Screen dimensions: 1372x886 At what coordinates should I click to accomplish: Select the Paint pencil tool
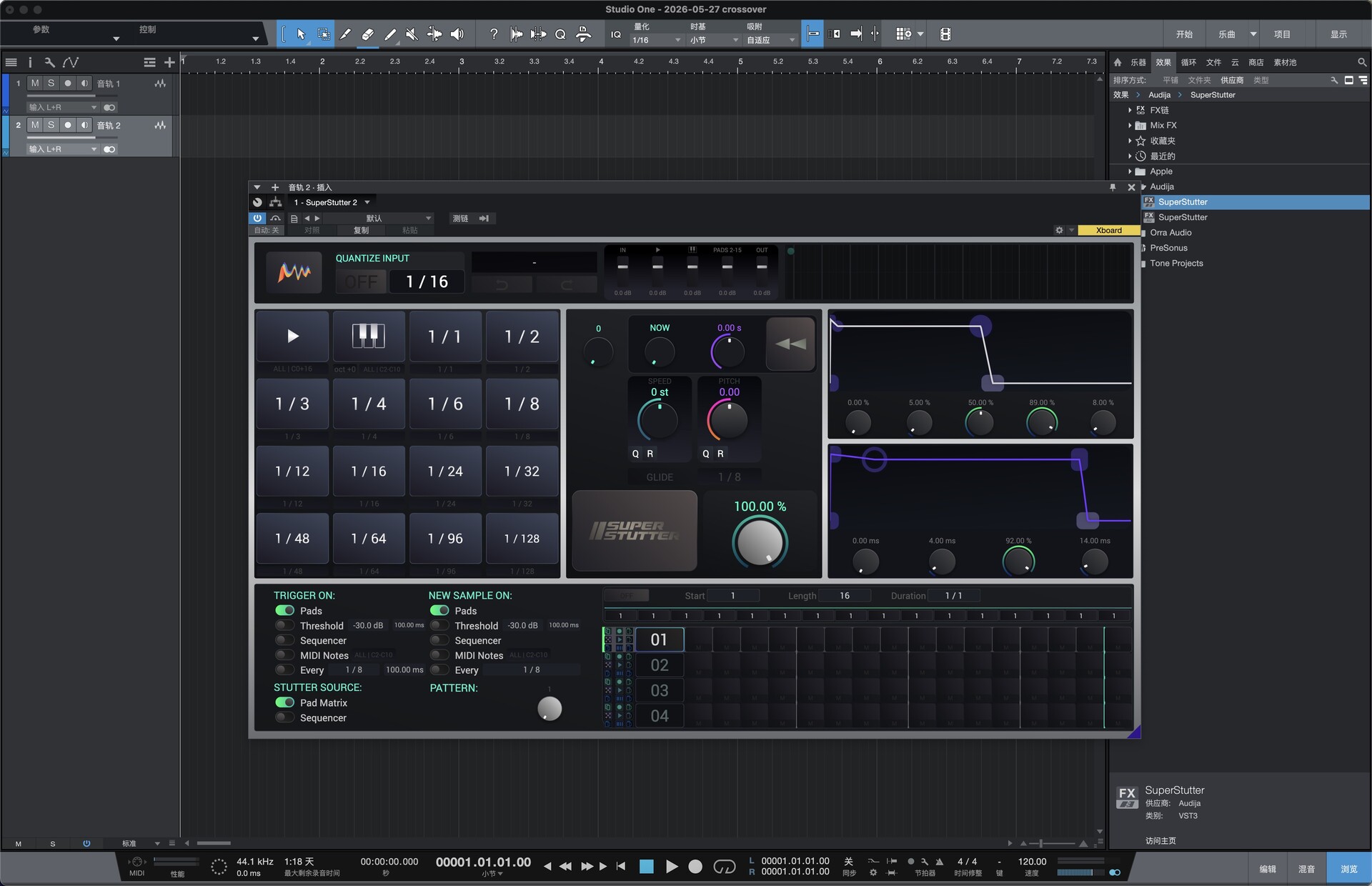(x=390, y=34)
